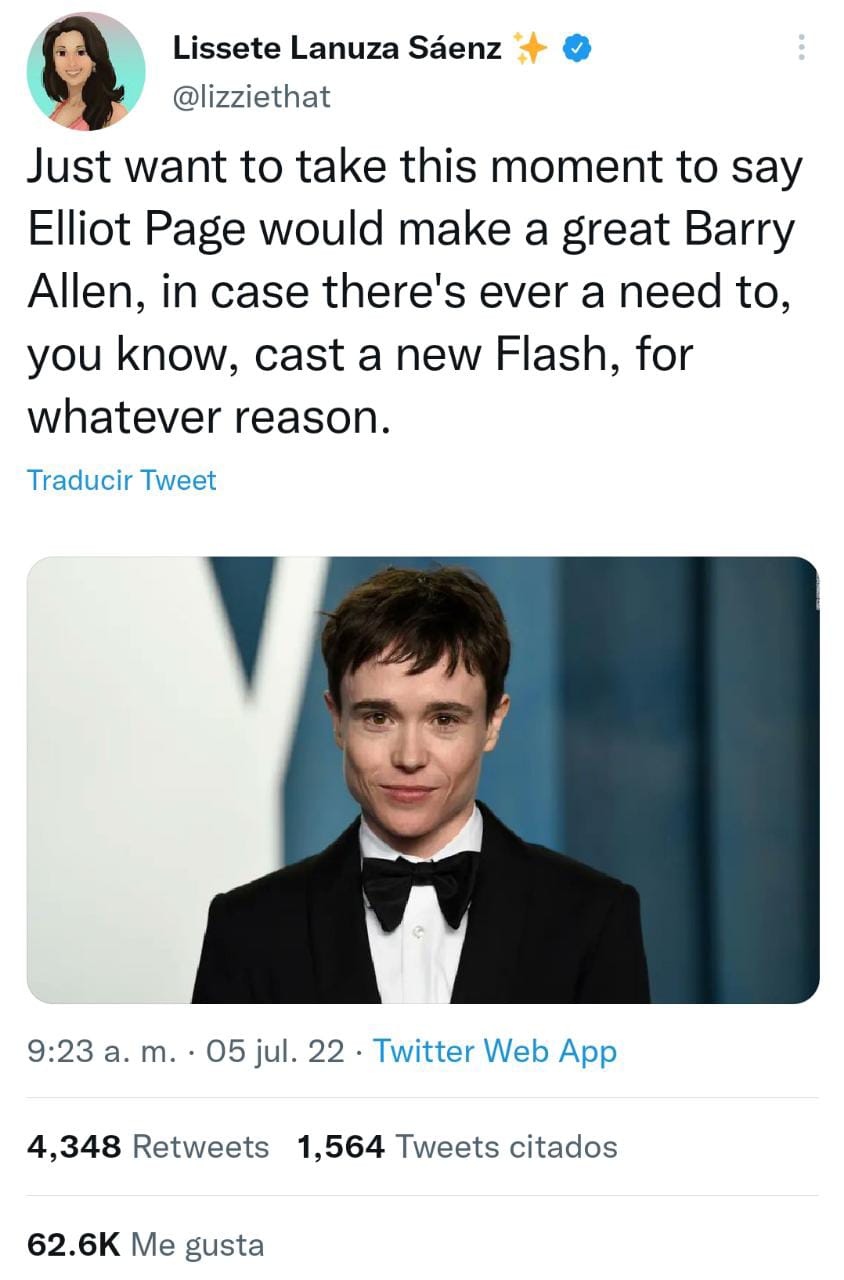The height and width of the screenshot is (1280, 844).
Task: Click the blue verified badge next to the name
Action: pyautogui.click(x=575, y=47)
